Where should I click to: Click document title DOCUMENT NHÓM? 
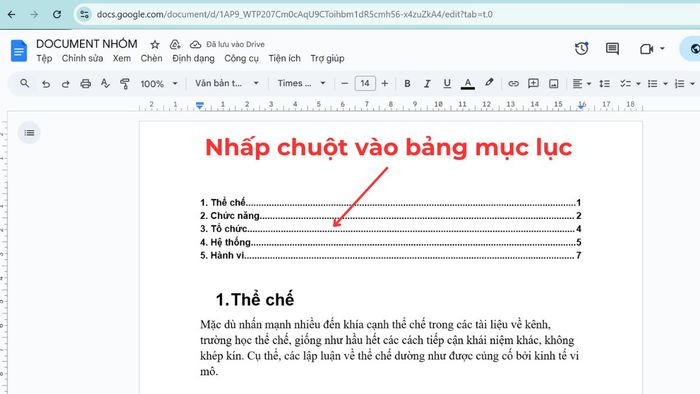click(x=87, y=44)
